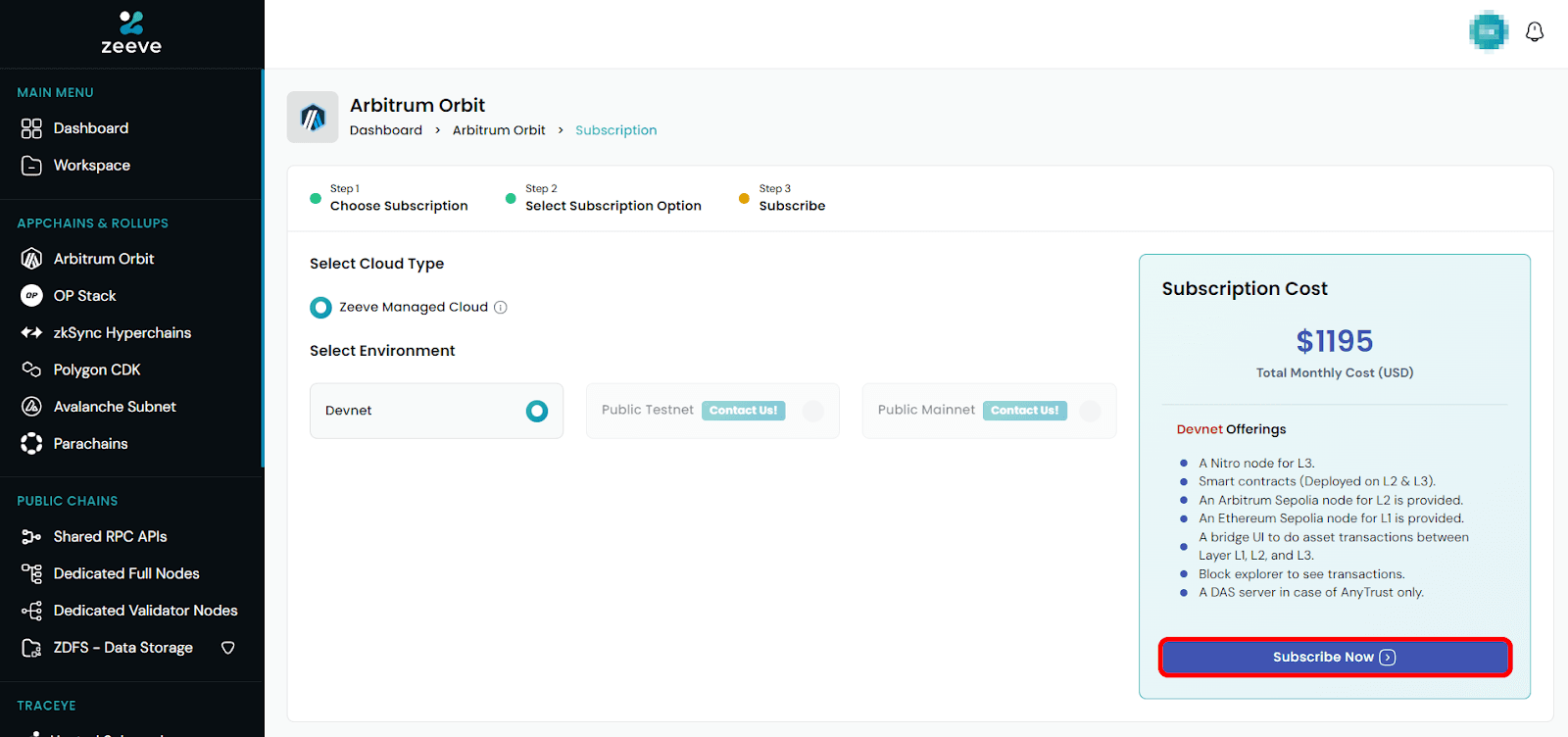Click the PUBLIC CHAINS section label
The height and width of the screenshot is (737, 1568).
(x=68, y=501)
